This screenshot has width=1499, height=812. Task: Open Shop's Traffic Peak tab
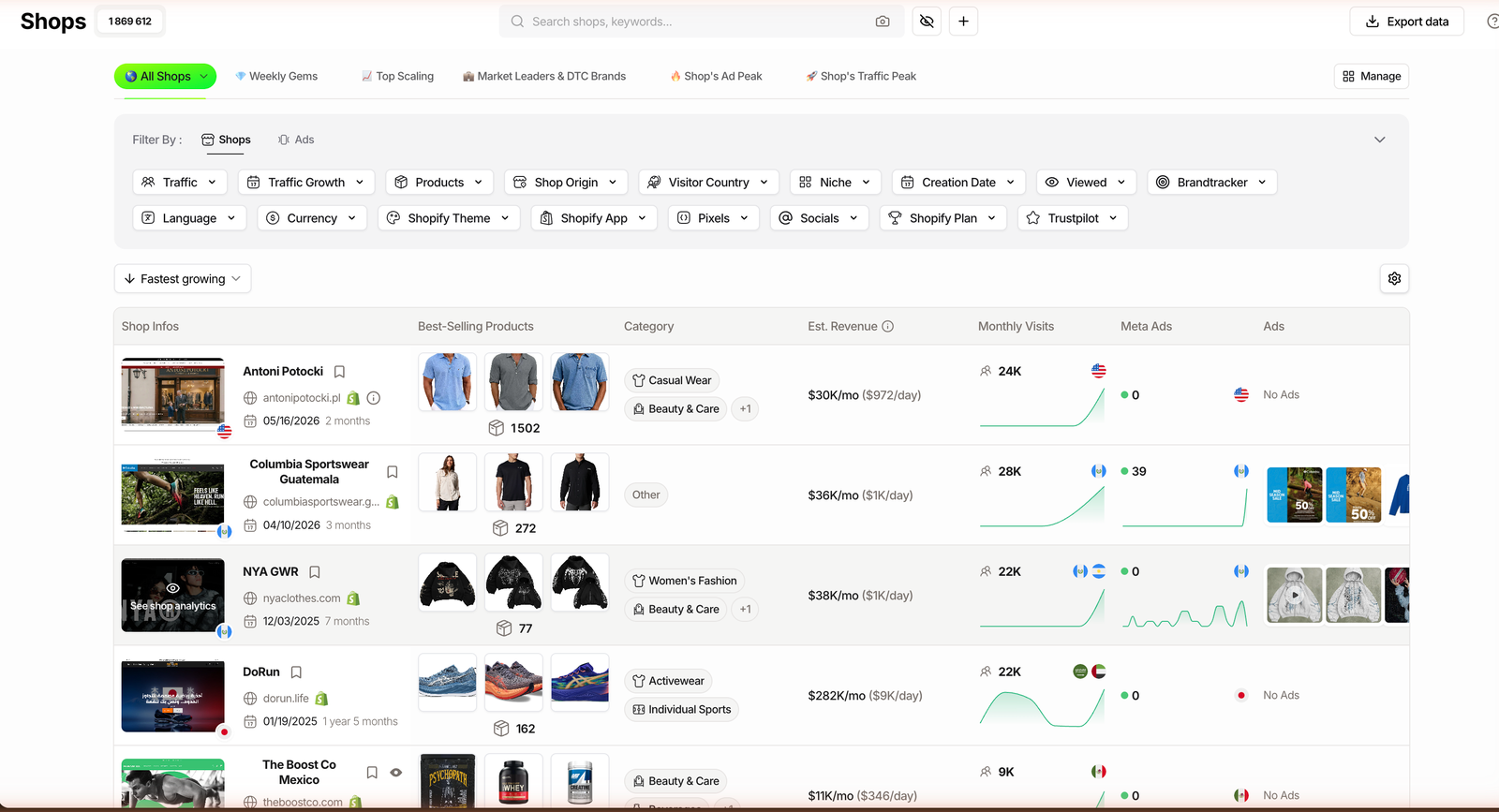(861, 77)
